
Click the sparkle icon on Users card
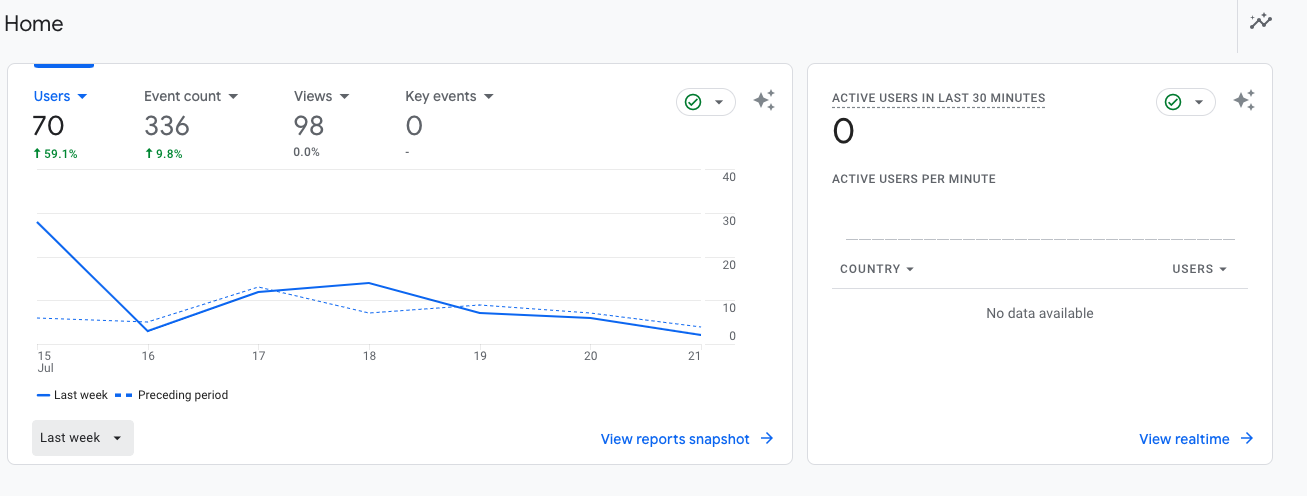764,101
